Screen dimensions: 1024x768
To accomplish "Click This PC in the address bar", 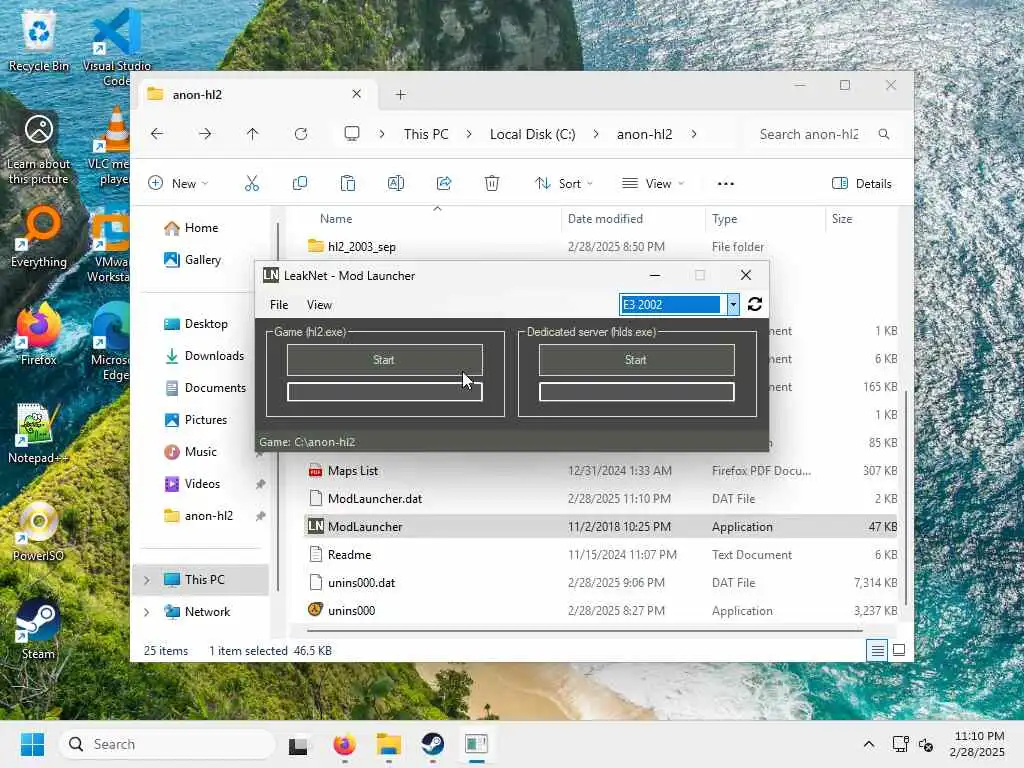I will (x=426, y=134).
